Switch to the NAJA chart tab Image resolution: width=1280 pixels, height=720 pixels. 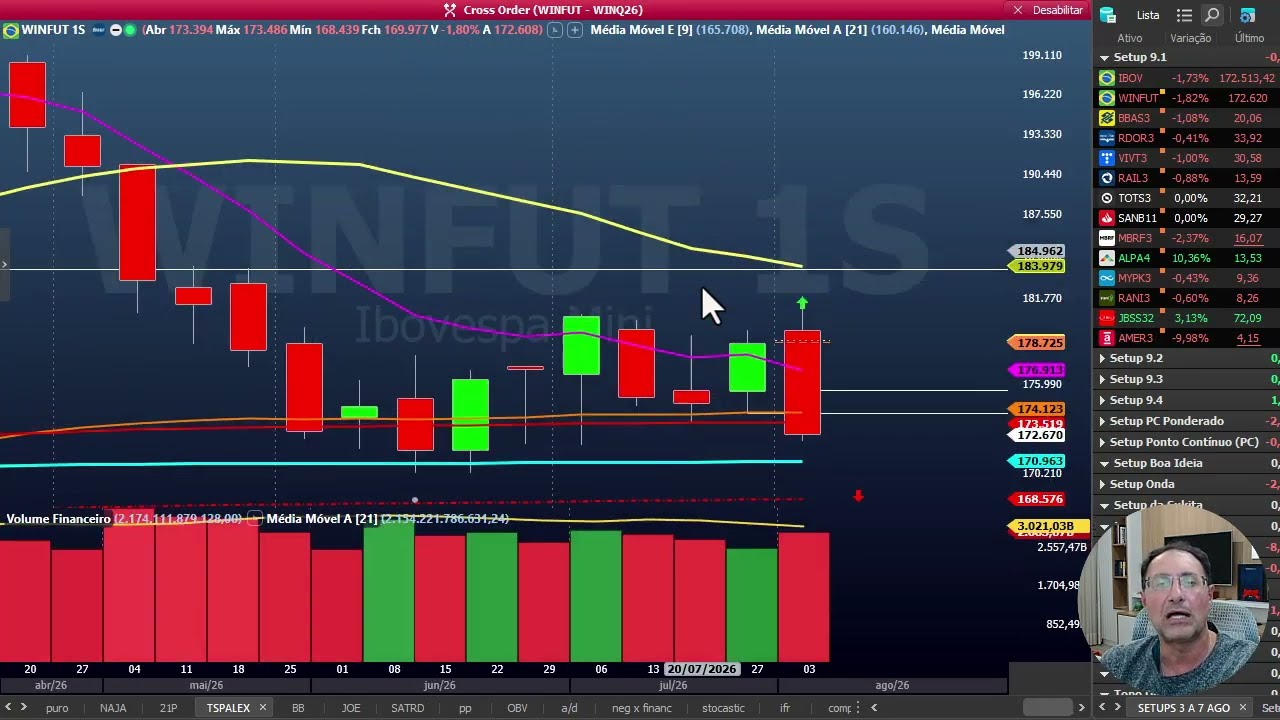[113, 708]
